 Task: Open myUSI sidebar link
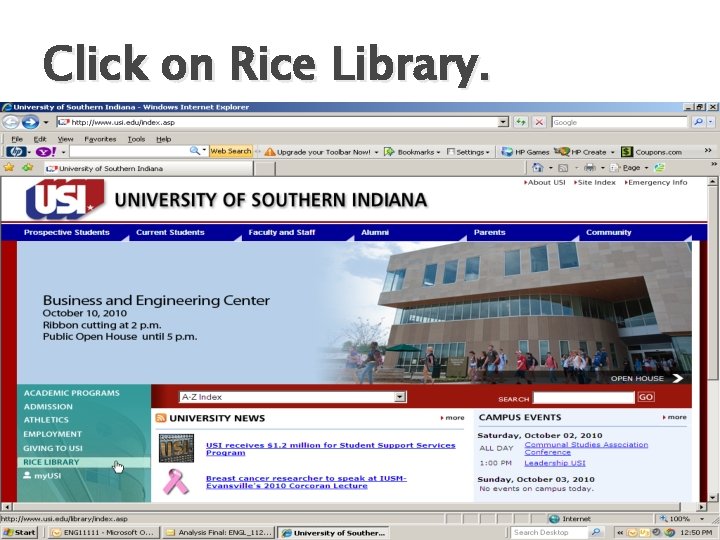(x=42, y=476)
